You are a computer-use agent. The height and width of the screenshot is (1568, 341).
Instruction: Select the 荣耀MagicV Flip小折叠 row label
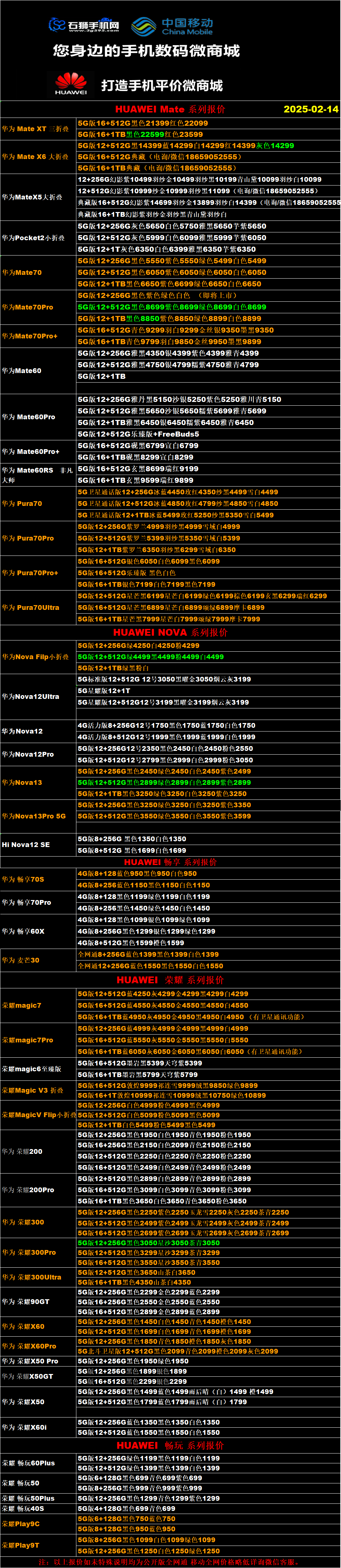39,1115
